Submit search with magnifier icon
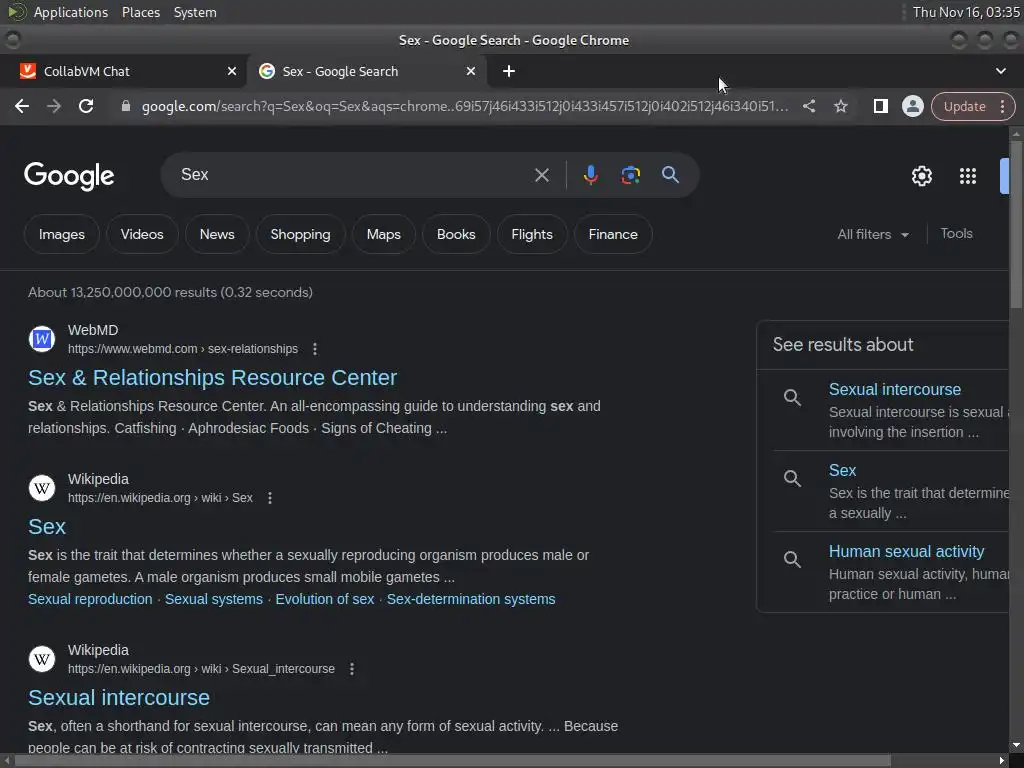This screenshot has height=768, width=1024. coord(670,174)
